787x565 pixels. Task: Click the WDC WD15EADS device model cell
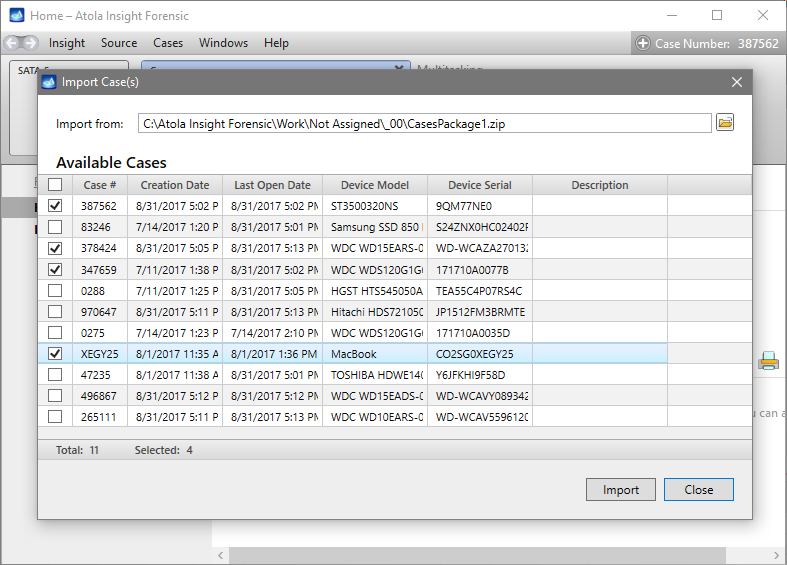point(375,396)
